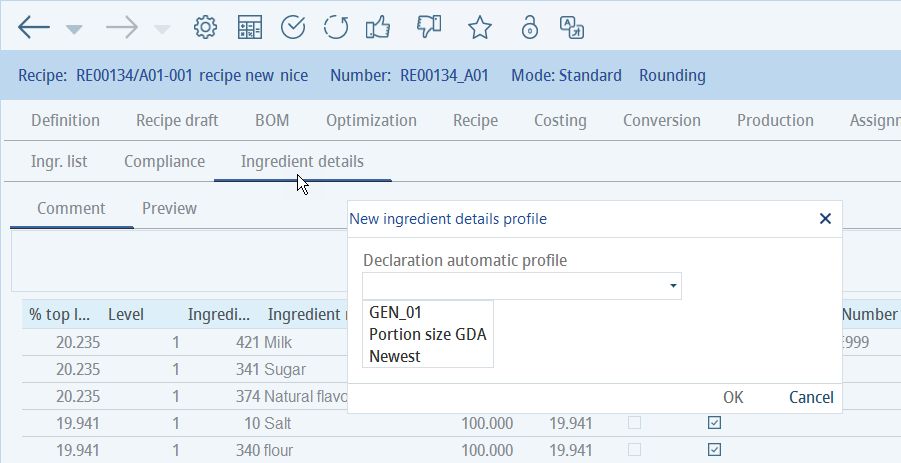Click the Number column header at right

869,314
